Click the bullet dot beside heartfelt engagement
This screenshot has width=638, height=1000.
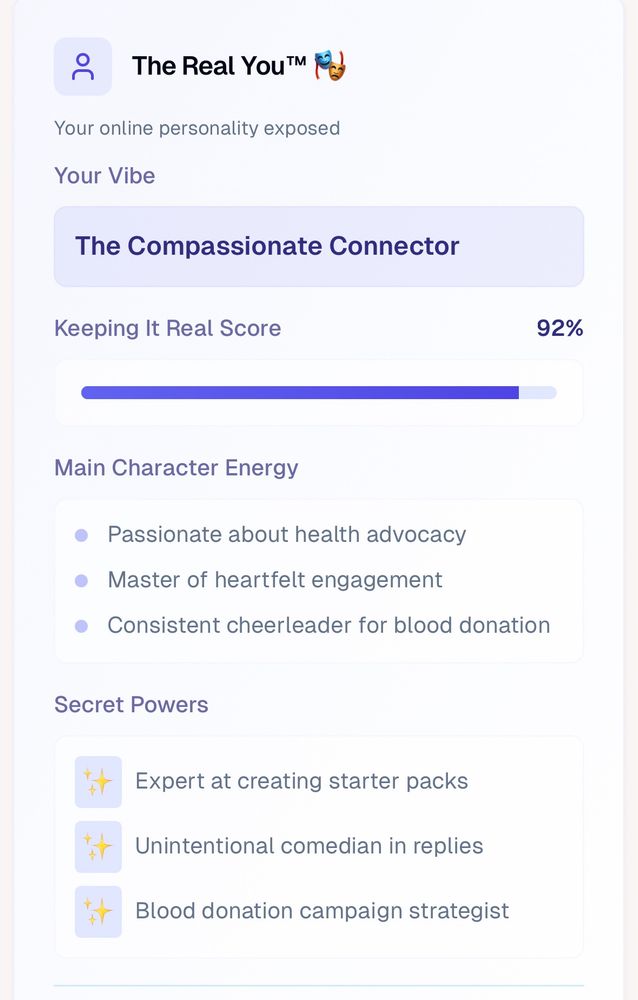[82, 580]
